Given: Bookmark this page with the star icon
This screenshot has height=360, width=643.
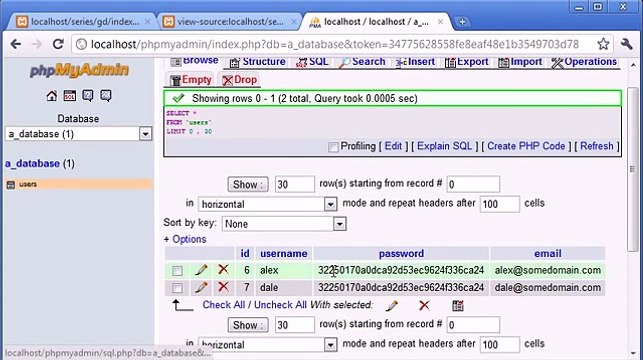Looking at the screenshot, I should [x=603, y=44].
